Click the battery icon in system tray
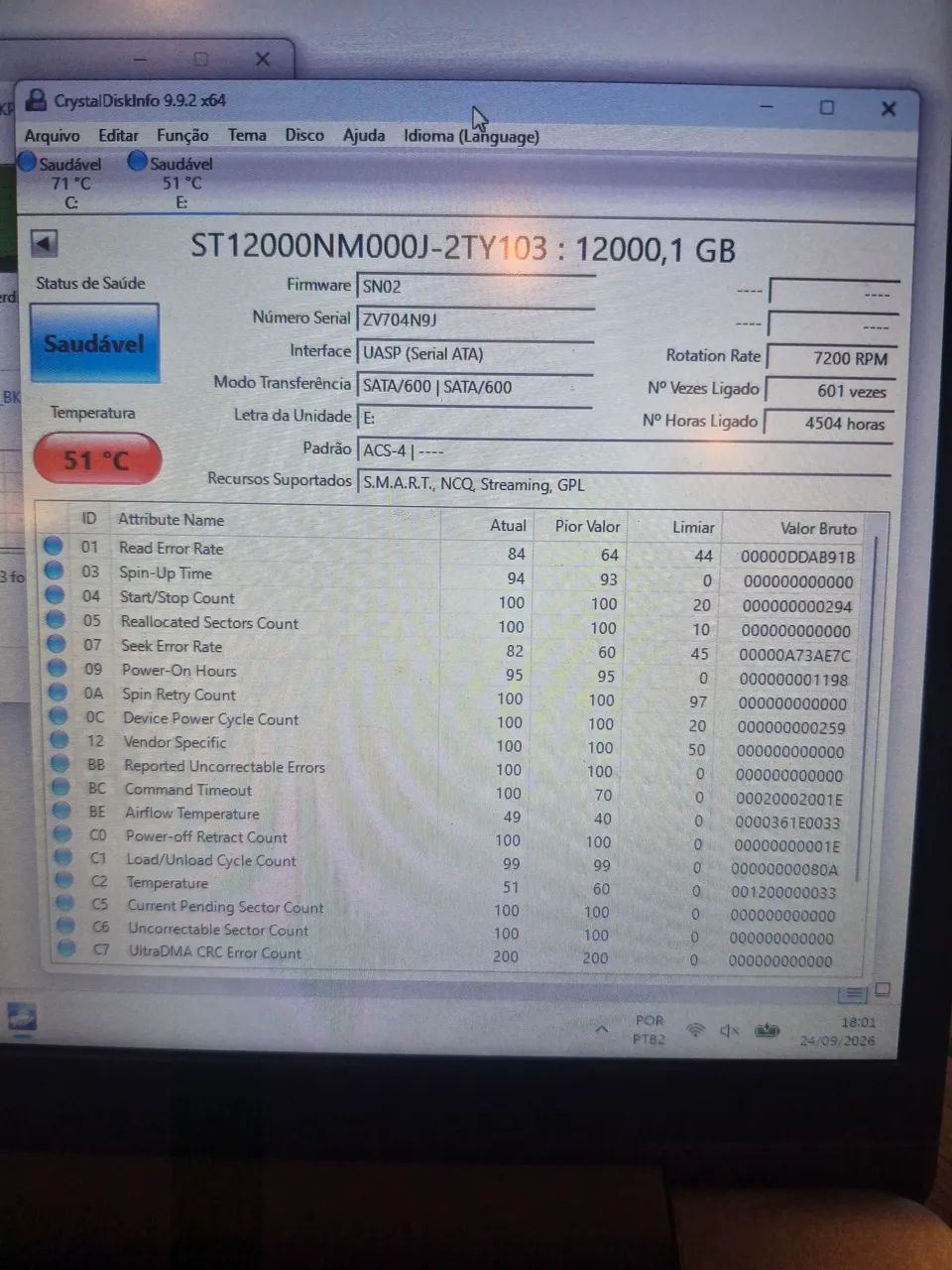Screen dimensions: 952x1270 tap(767, 1031)
